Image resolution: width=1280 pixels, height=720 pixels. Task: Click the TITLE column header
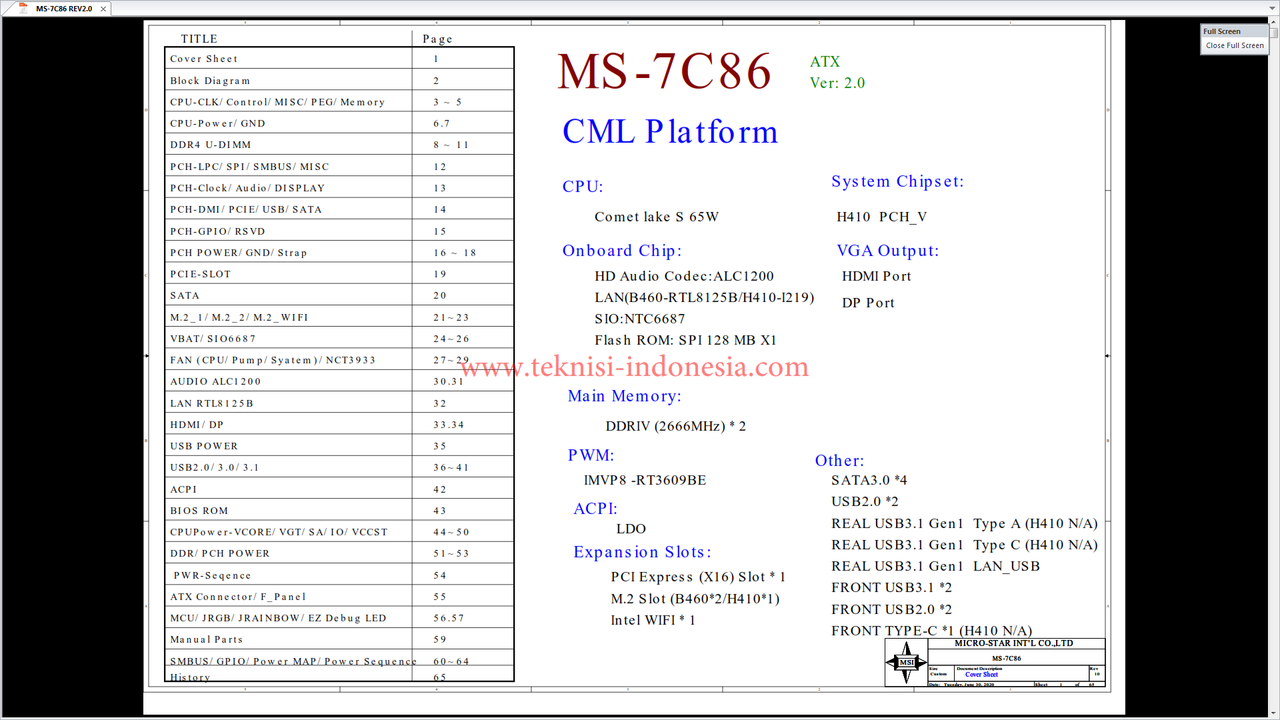[x=199, y=39]
